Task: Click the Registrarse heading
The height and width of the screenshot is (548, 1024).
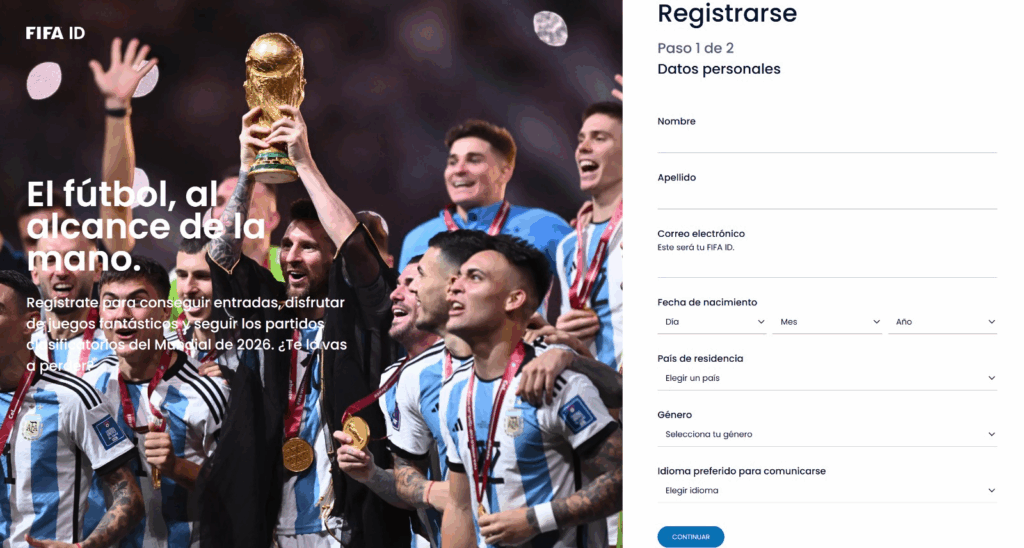Action: tap(727, 14)
